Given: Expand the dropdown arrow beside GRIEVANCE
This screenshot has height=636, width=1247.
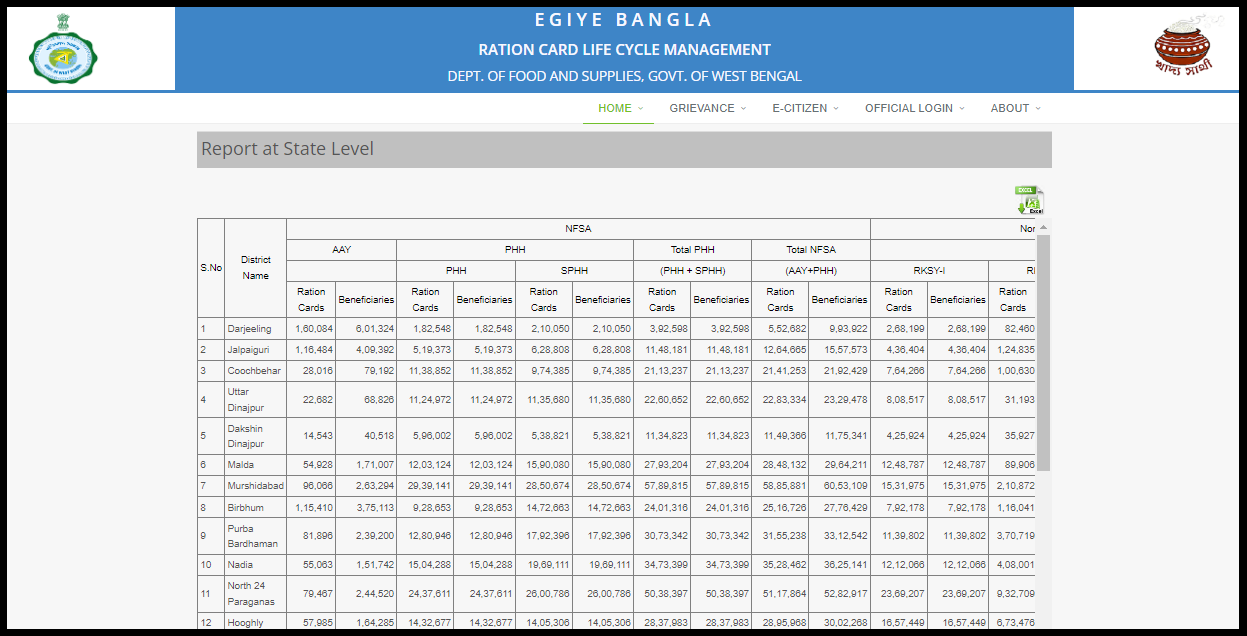Looking at the screenshot, I should pos(743,108).
